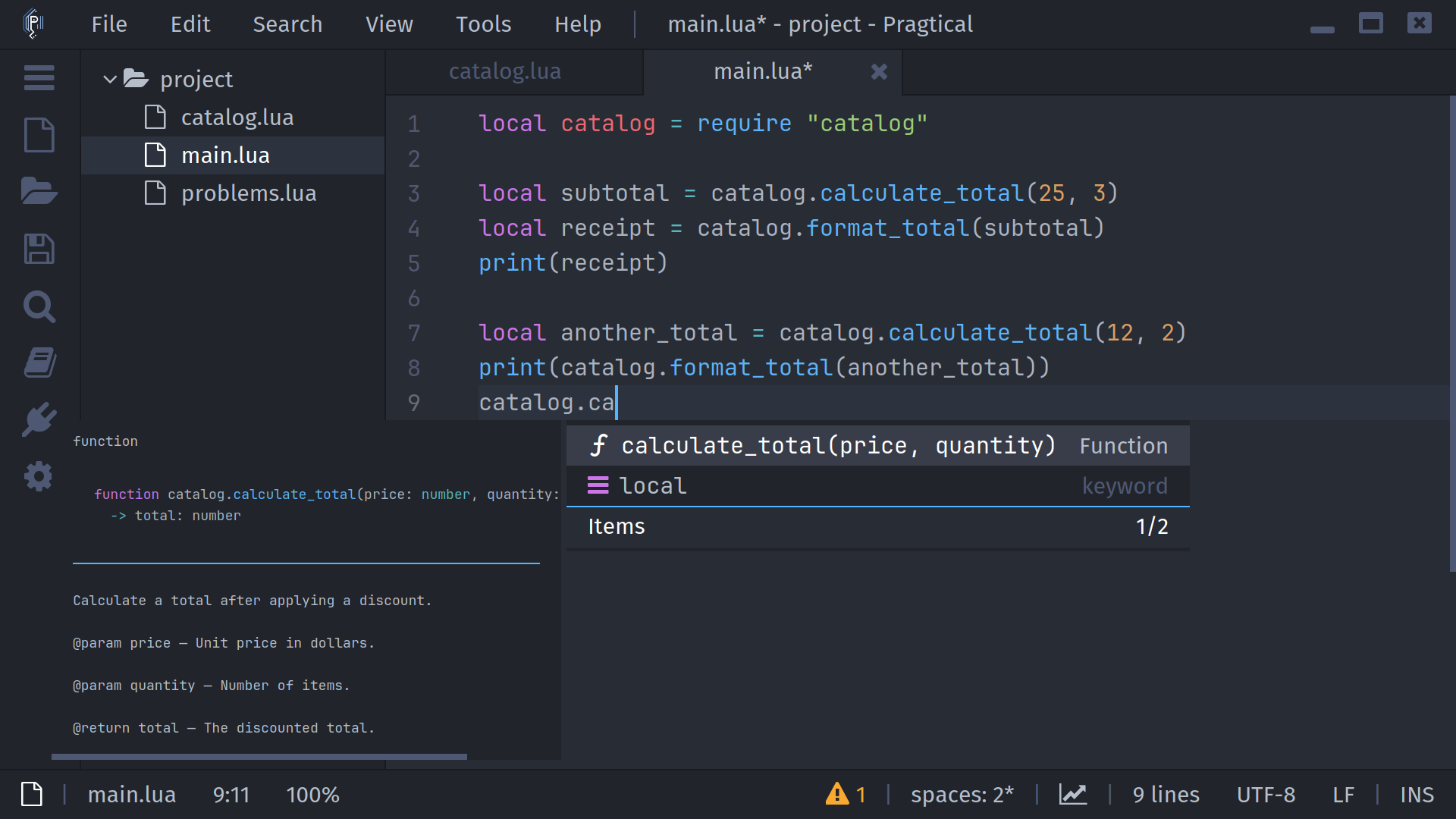Open the File menu
This screenshot has height=819, width=1456.
pyautogui.click(x=109, y=24)
